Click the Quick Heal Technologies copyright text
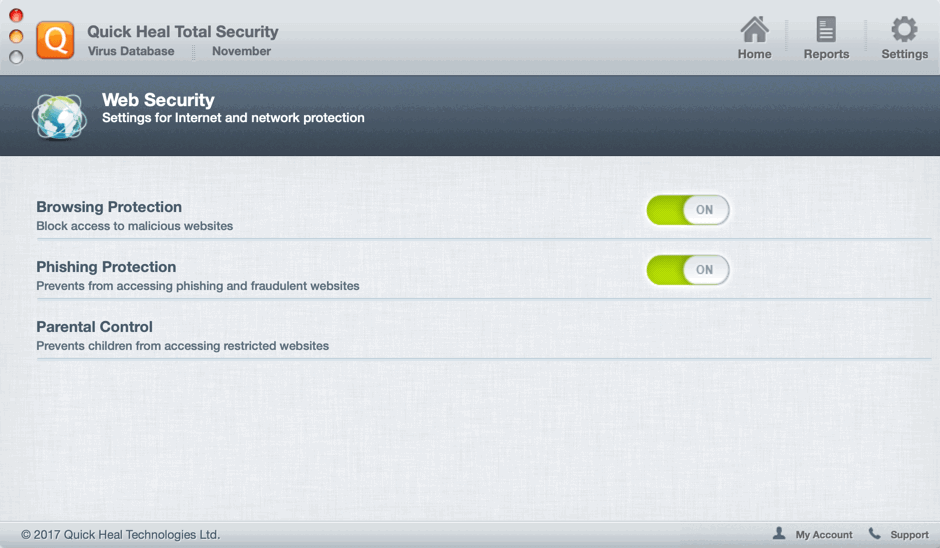The width and height of the screenshot is (940, 548). coord(121,535)
